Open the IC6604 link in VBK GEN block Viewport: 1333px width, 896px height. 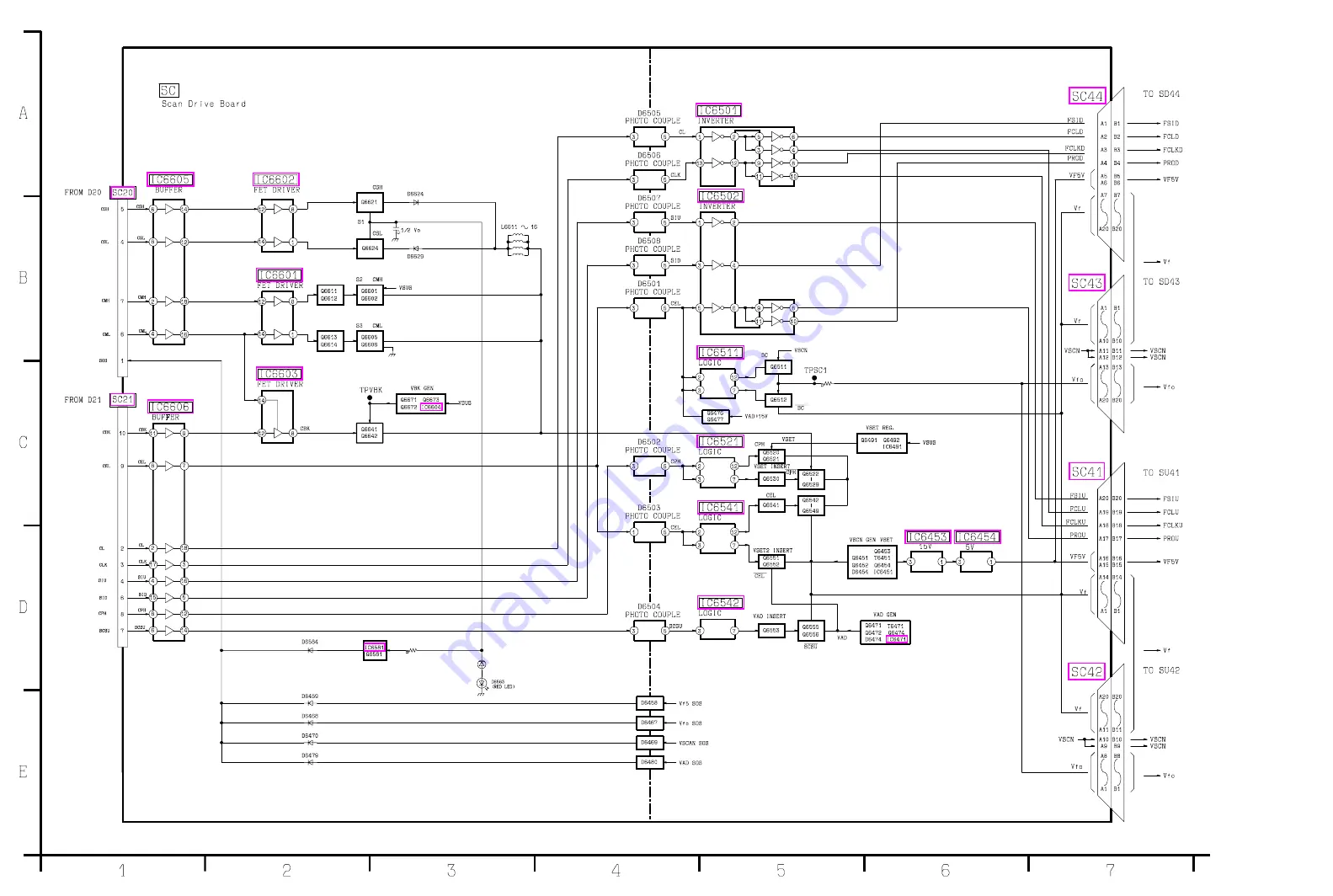(x=431, y=408)
